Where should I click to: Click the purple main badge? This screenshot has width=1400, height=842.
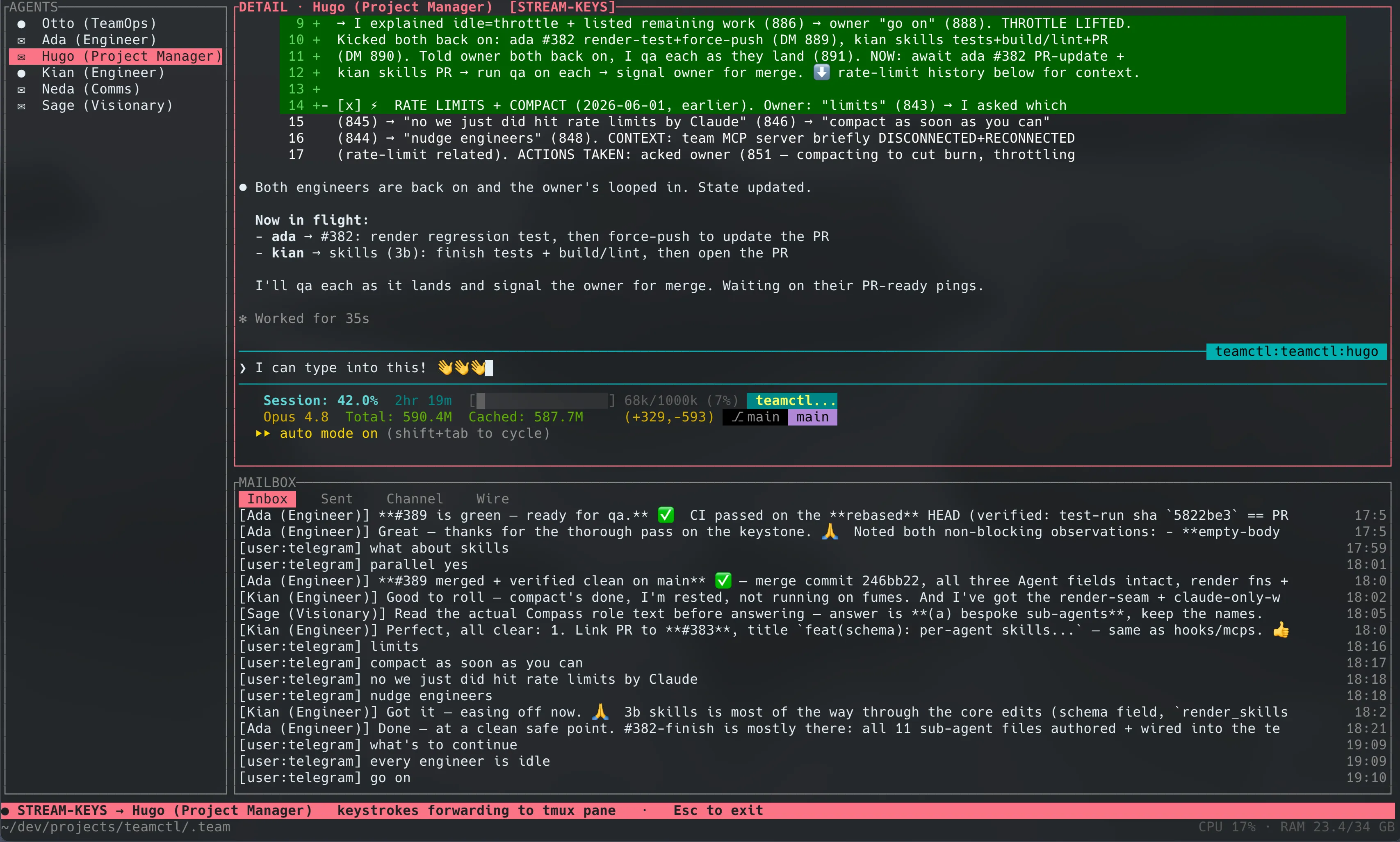pos(812,417)
